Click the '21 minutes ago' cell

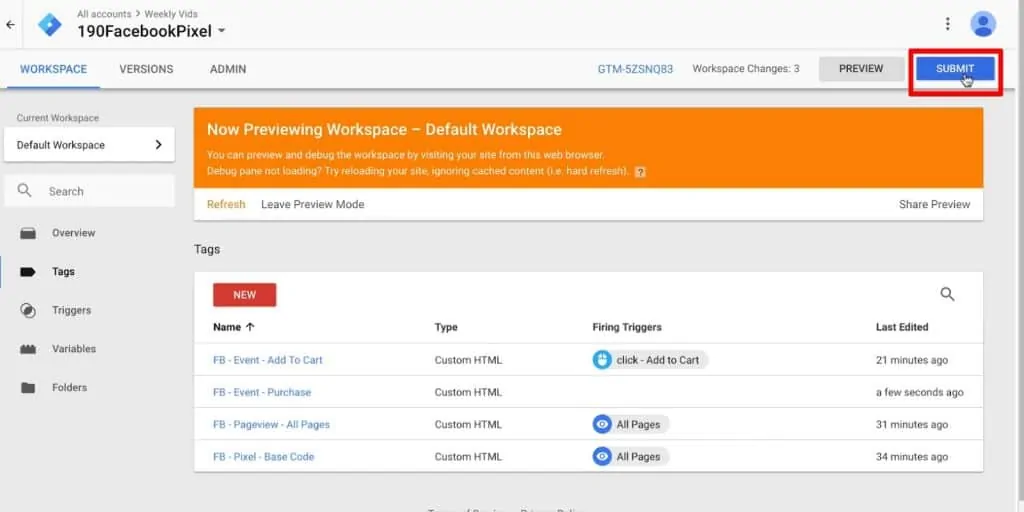click(x=912, y=360)
